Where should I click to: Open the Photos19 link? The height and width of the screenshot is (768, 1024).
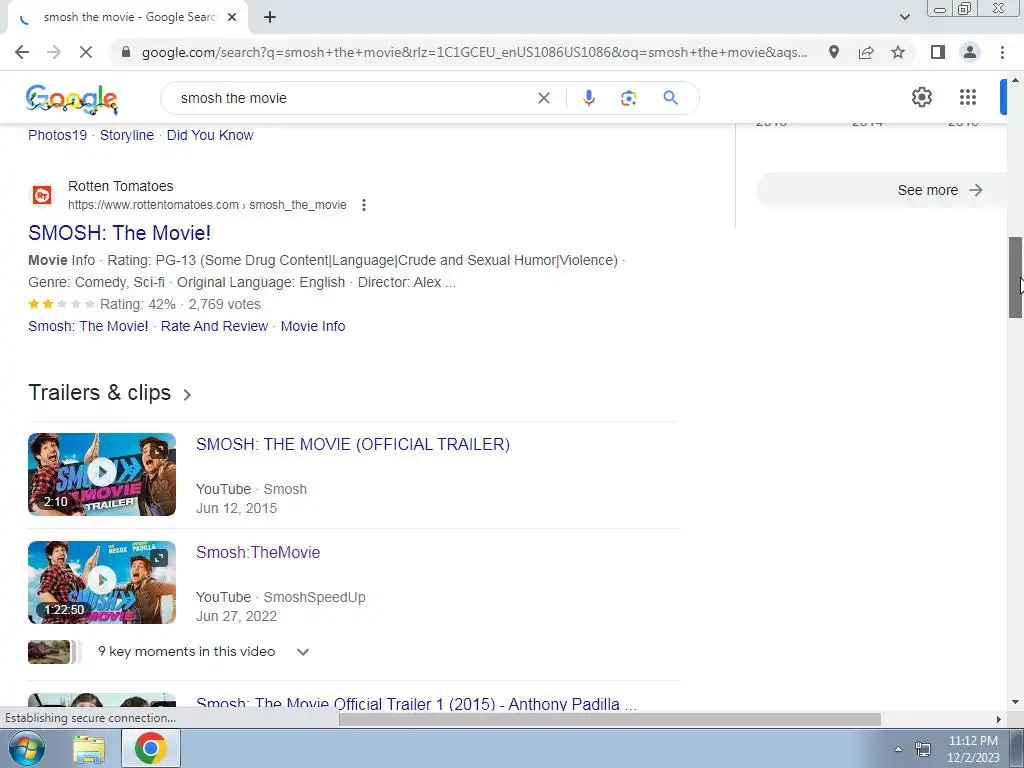(57, 135)
